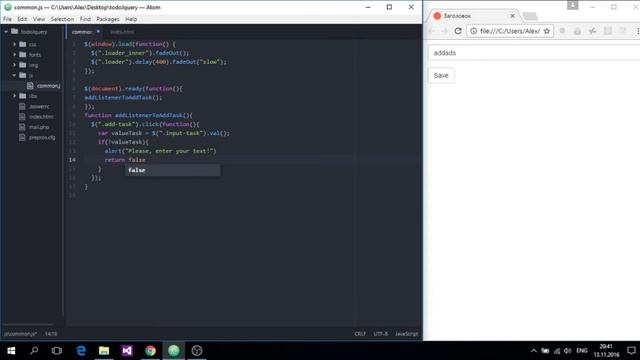Go forward in Chrome
Screen dimensions: 640x360
pos(445,31)
